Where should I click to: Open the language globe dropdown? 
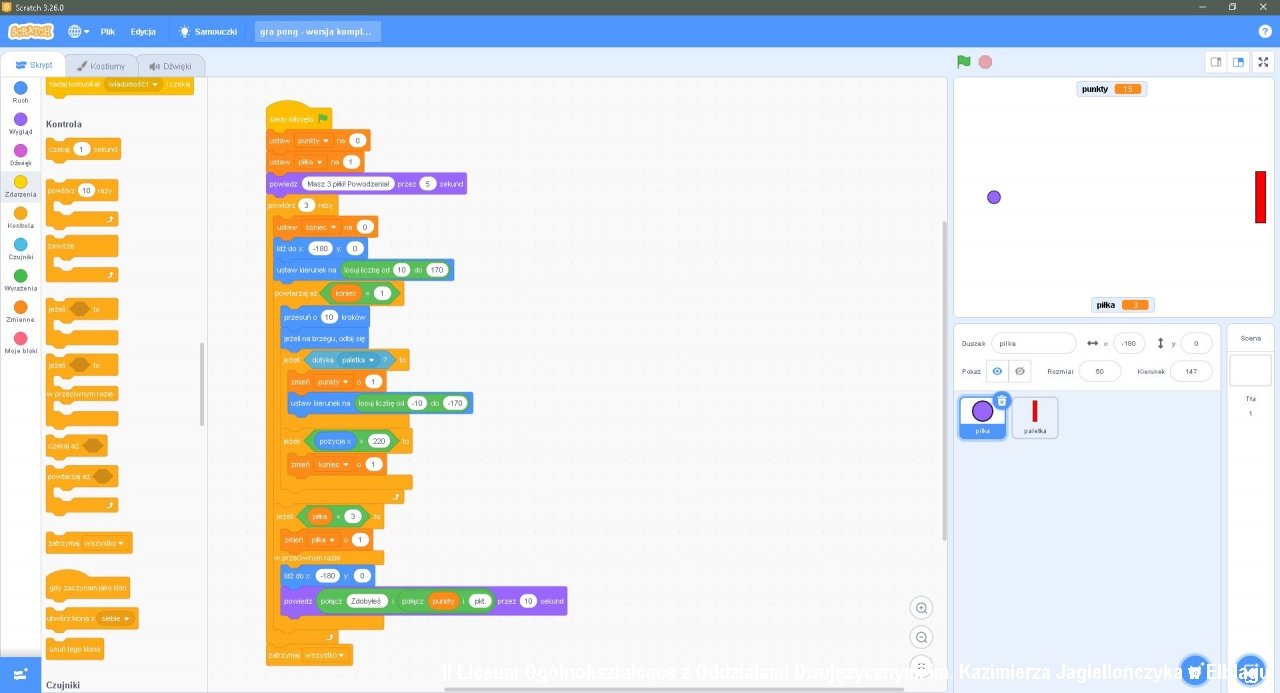tap(78, 31)
